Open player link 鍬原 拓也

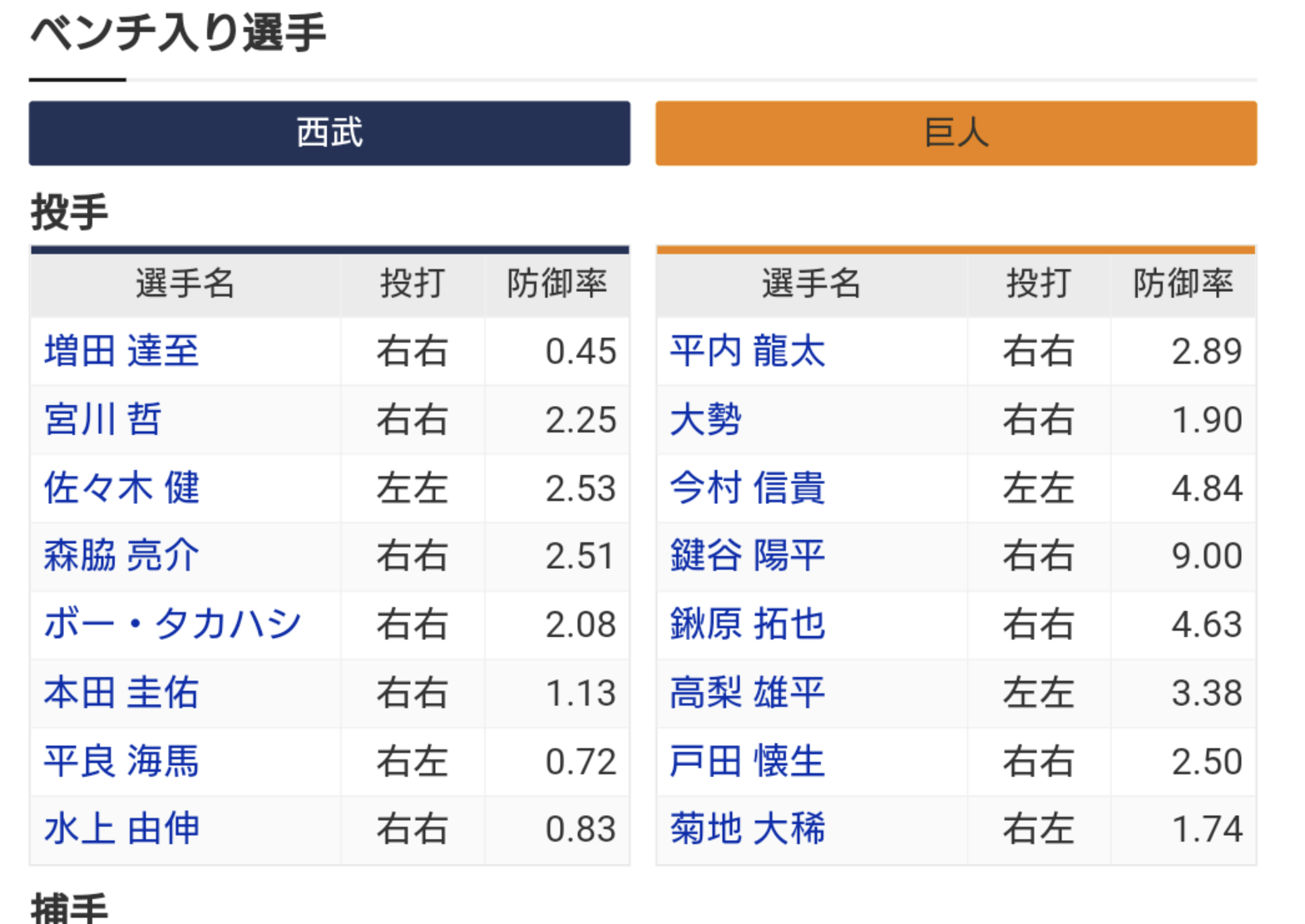tap(748, 624)
